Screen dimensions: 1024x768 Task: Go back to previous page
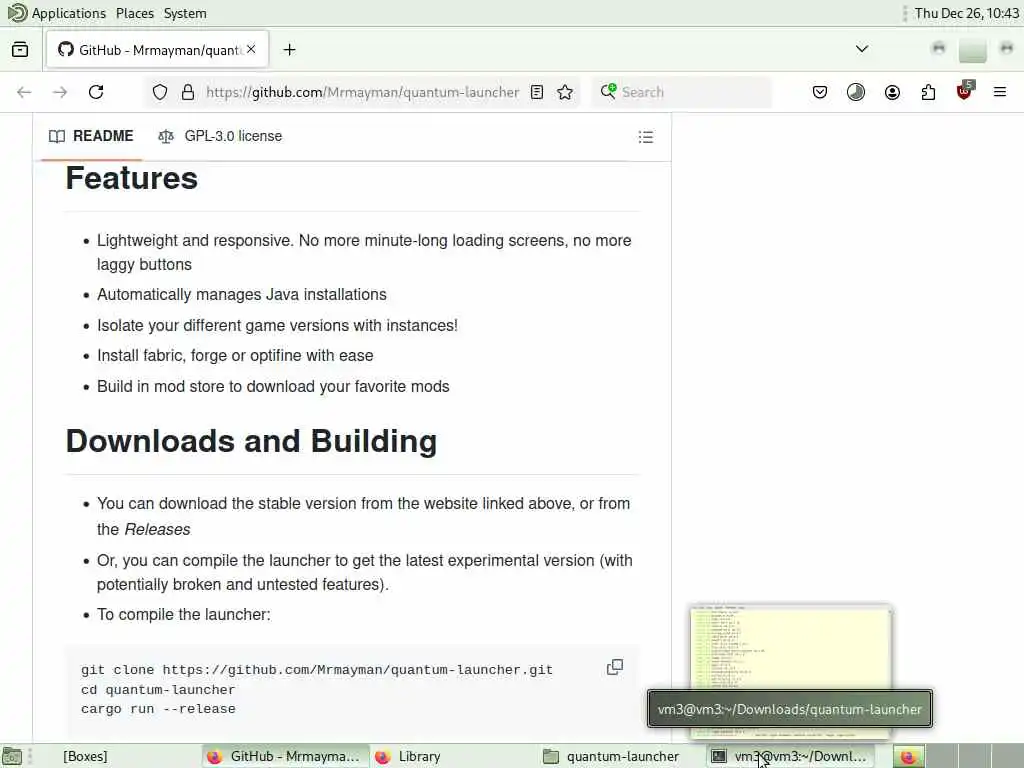[x=24, y=92]
